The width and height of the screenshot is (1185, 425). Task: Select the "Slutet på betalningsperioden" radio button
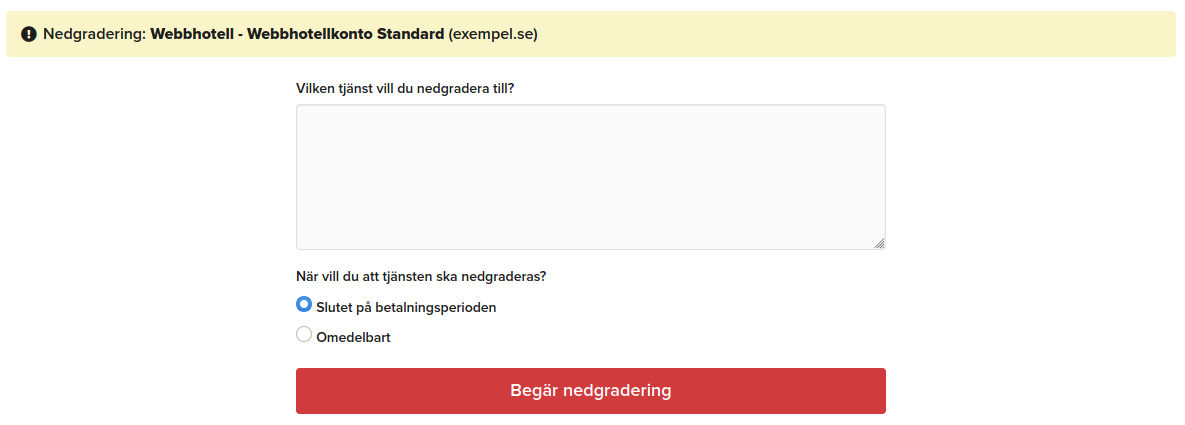[304, 305]
